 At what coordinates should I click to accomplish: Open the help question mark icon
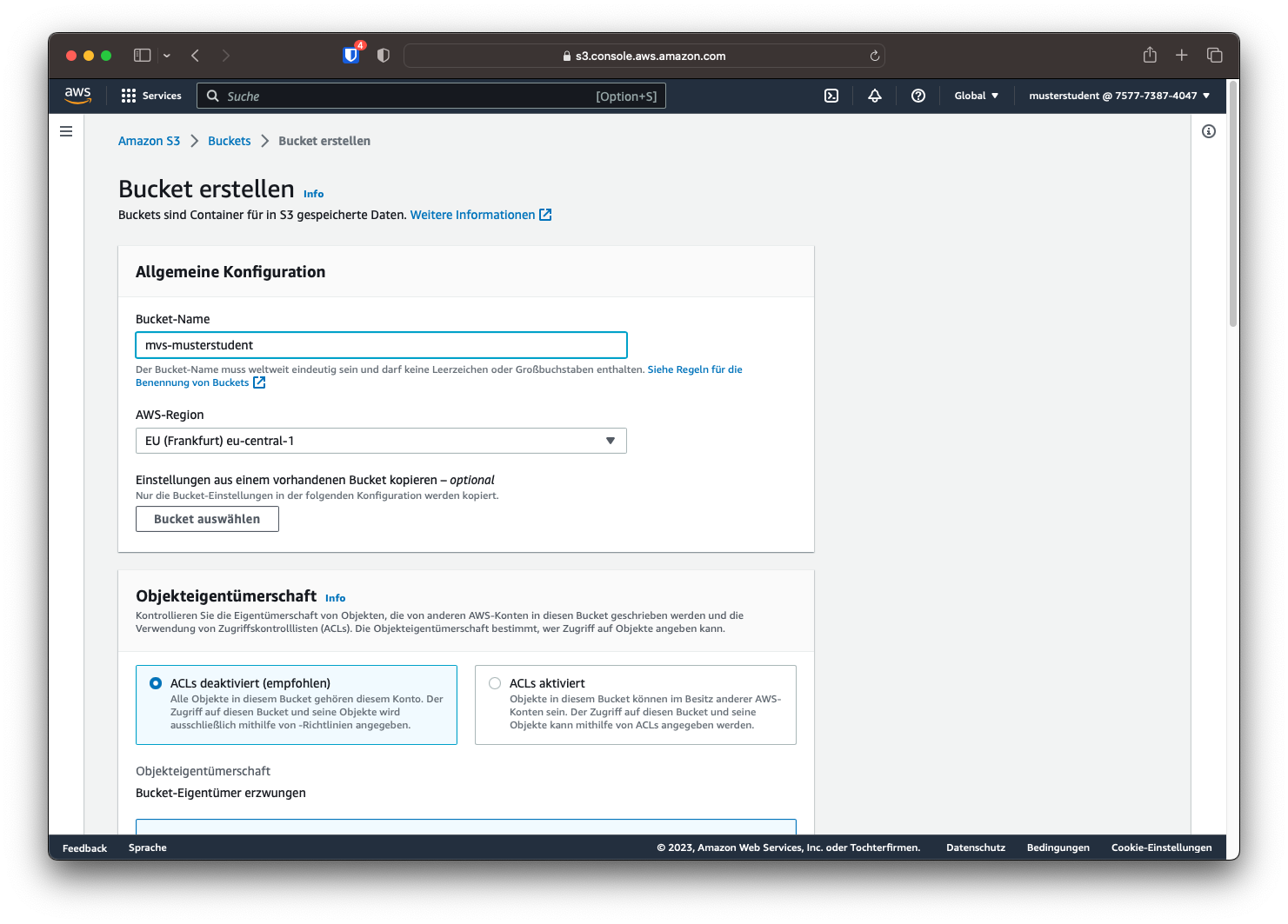(x=918, y=96)
